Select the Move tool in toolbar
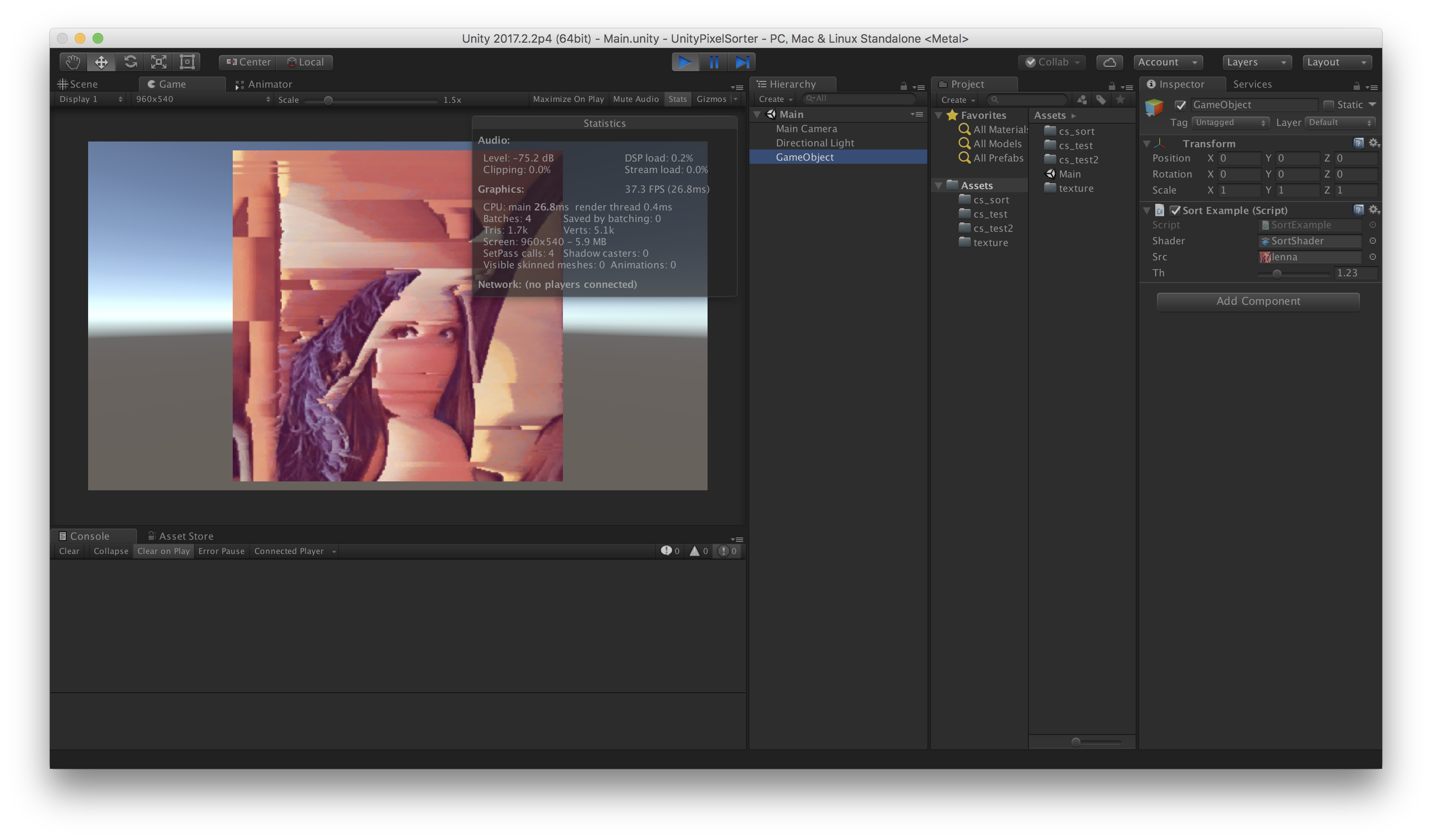 coord(100,62)
